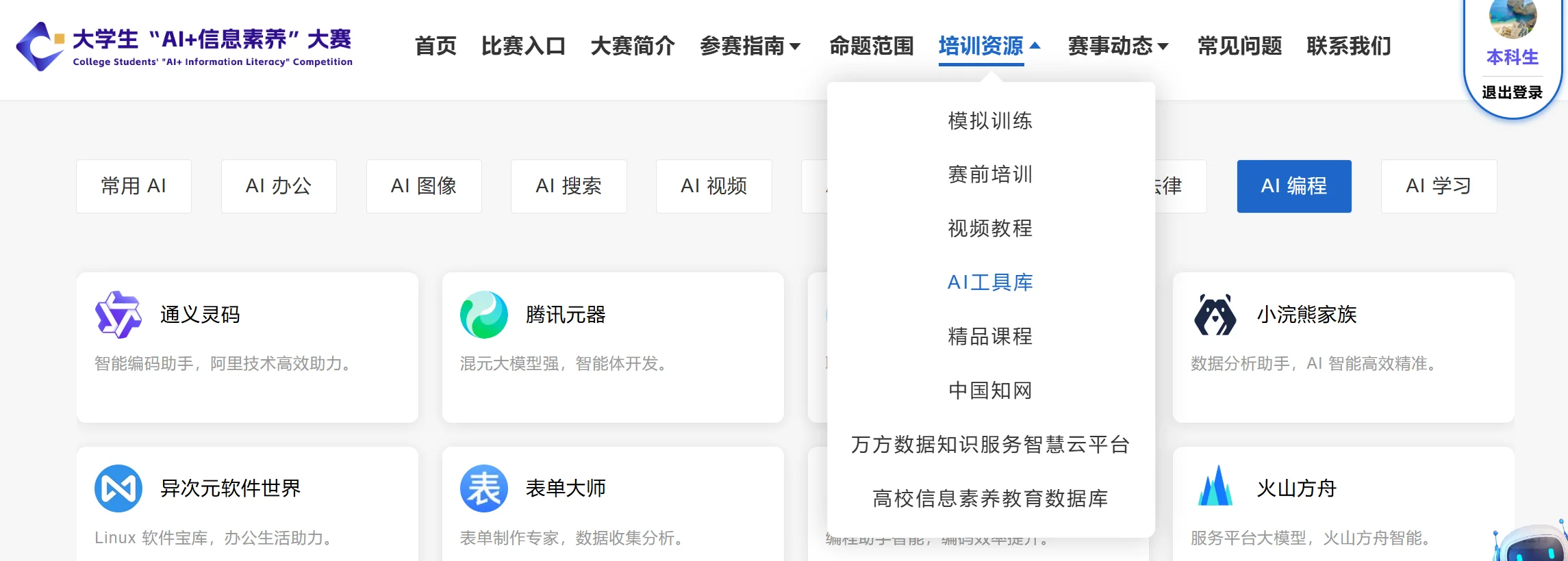Image resolution: width=1568 pixels, height=561 pixels.
Task: Open 联系我们 navigation item
Action: pos(1349,46)
